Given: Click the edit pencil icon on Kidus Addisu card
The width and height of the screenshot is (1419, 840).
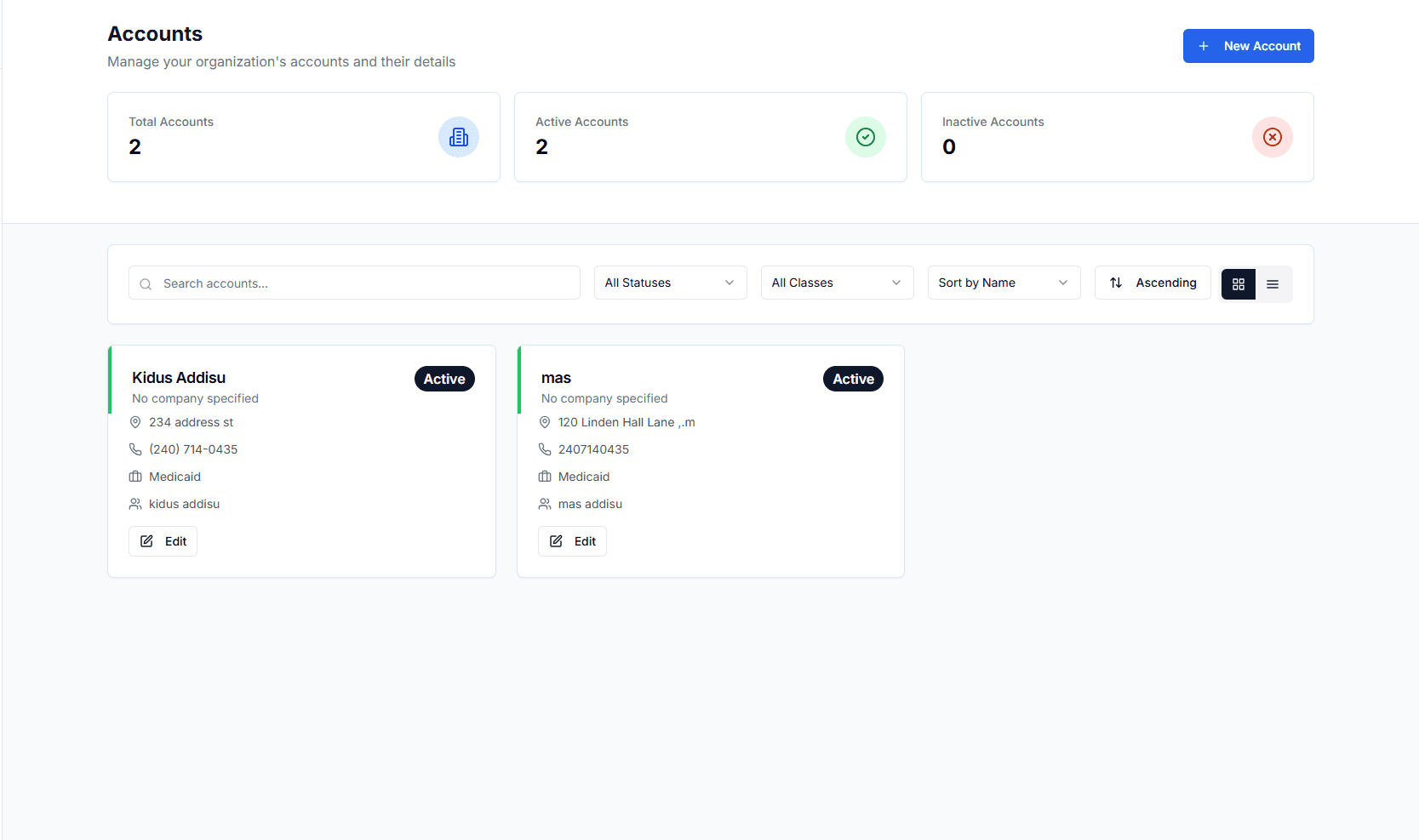Looking at the screenshot, I should click(x=146, y=540).
